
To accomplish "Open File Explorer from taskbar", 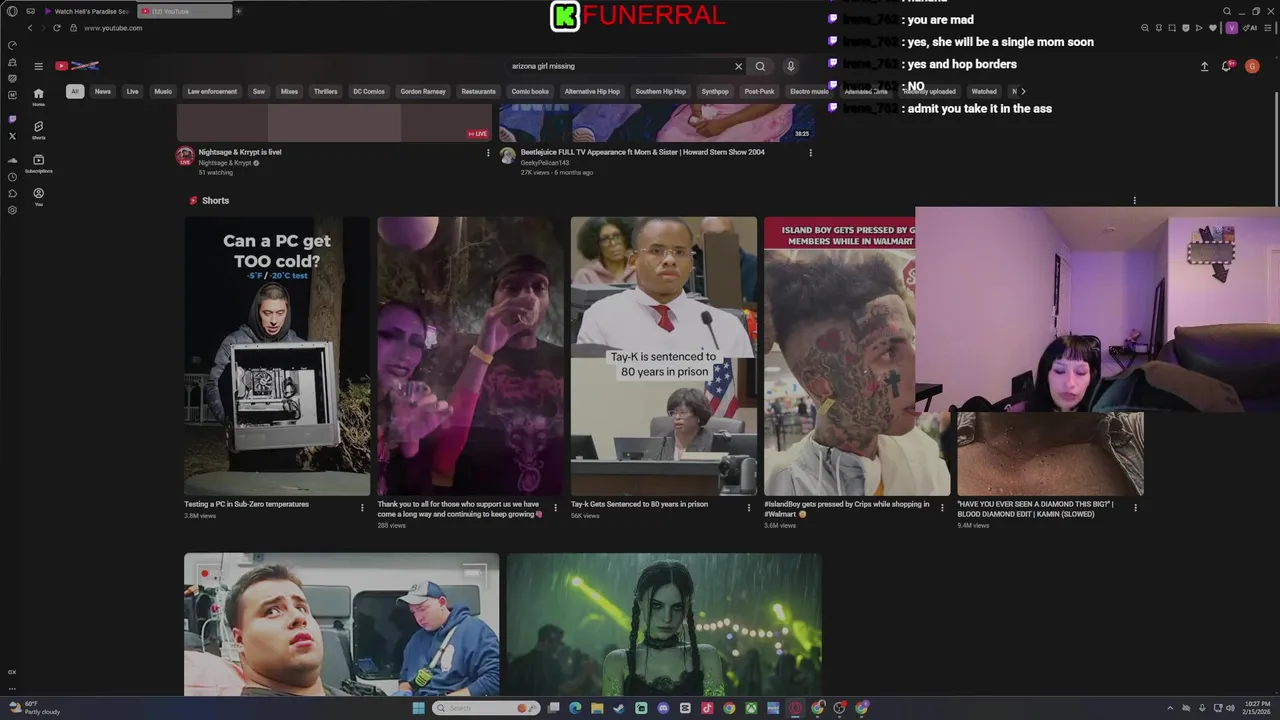I will click(597, 708).
